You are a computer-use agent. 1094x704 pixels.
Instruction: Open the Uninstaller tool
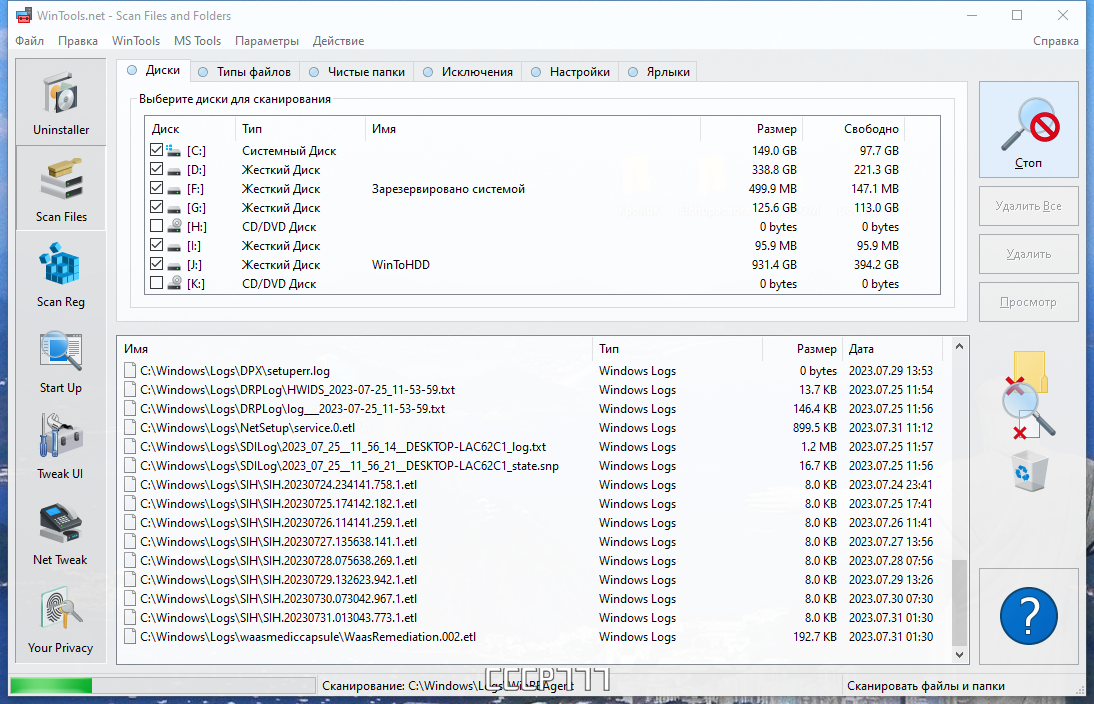(61, 103)
